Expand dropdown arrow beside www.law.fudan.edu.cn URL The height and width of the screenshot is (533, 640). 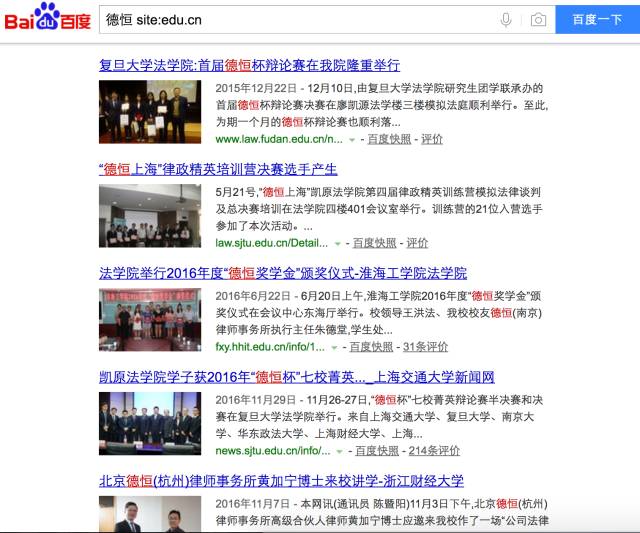352,139
